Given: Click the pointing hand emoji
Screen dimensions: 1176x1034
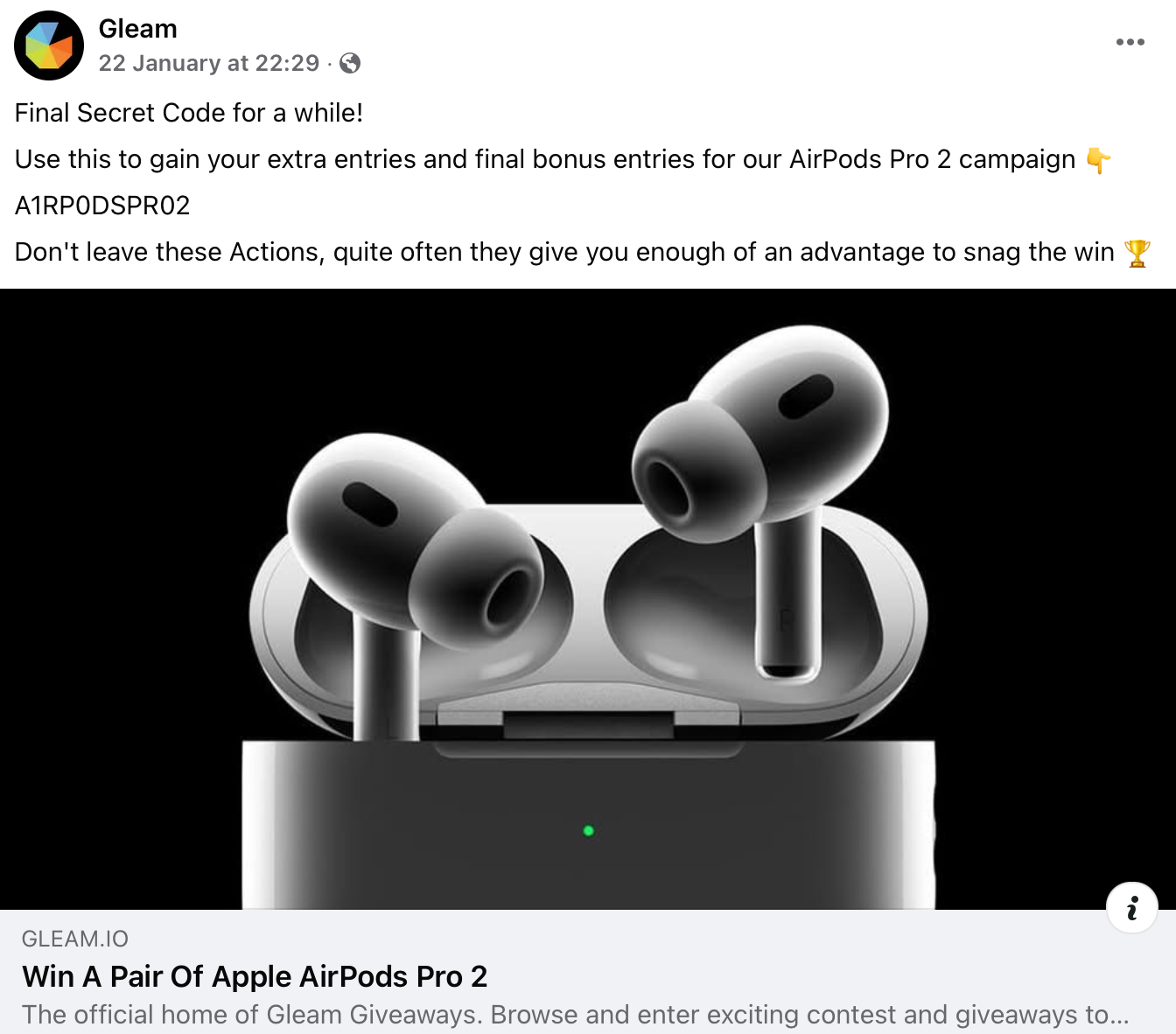Looking at the screenshot, I should pos(1098,160).
